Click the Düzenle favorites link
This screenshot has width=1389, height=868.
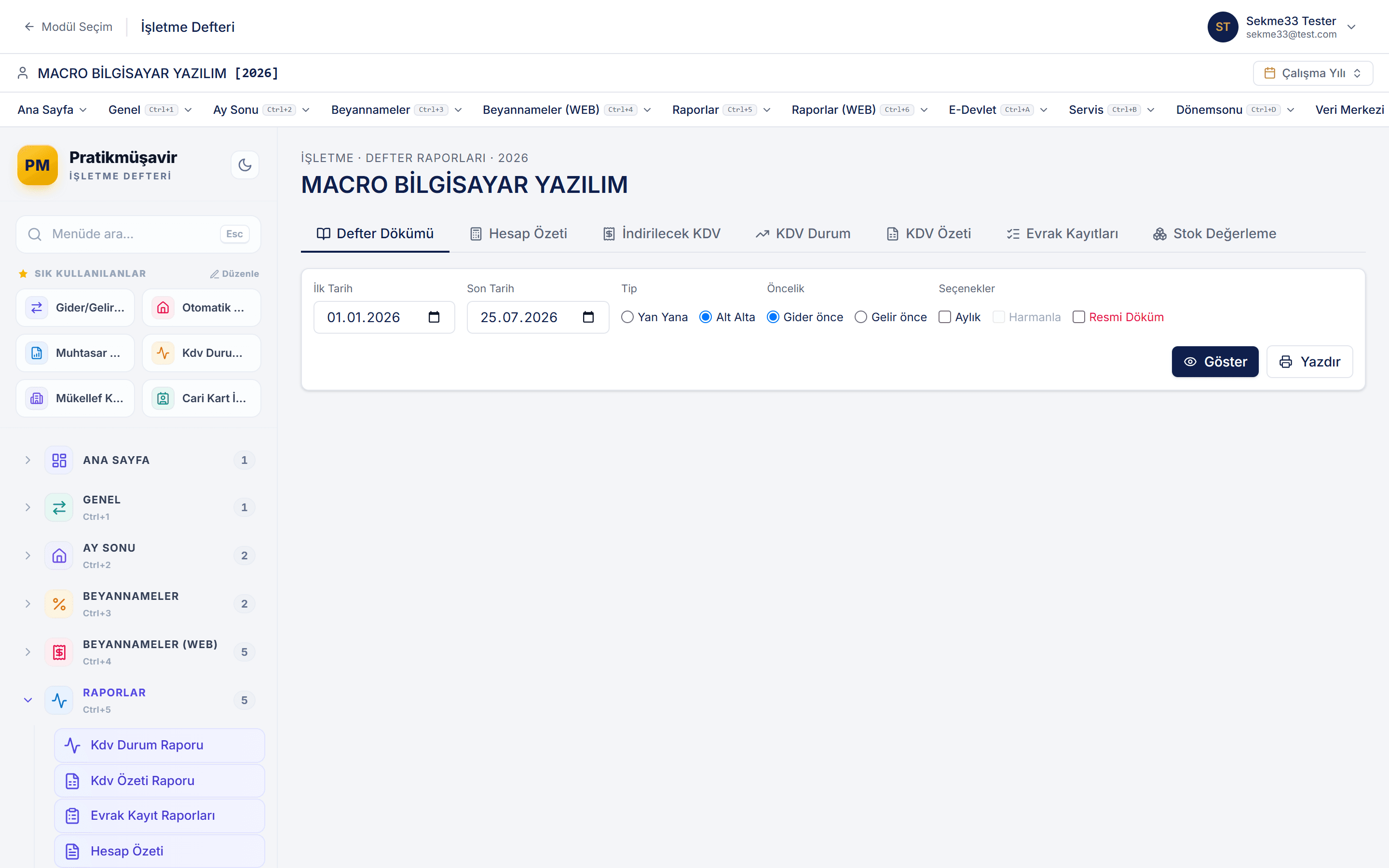234,274
